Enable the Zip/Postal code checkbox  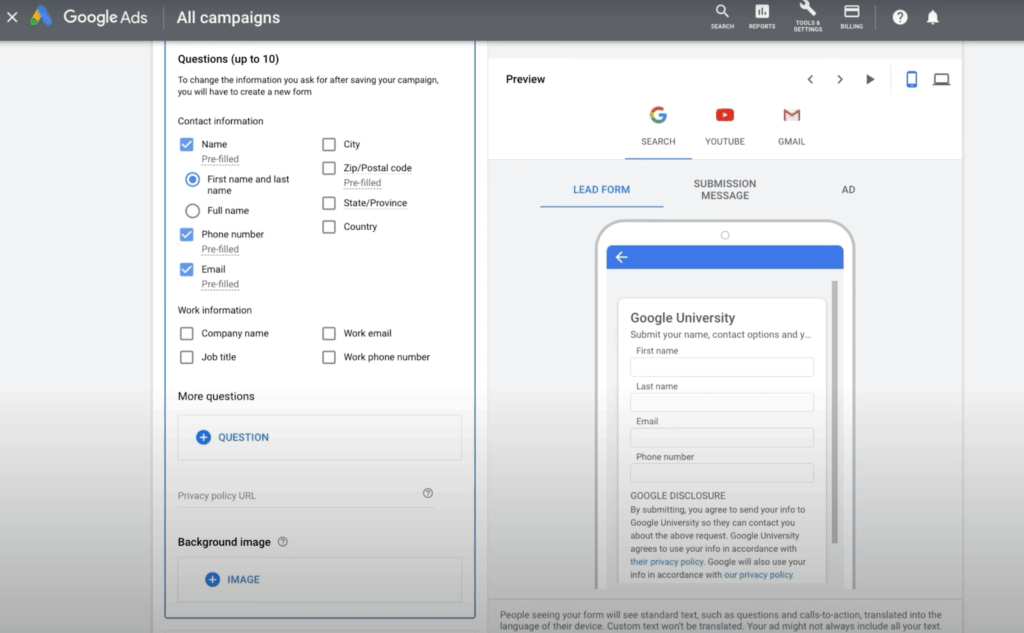329,168
